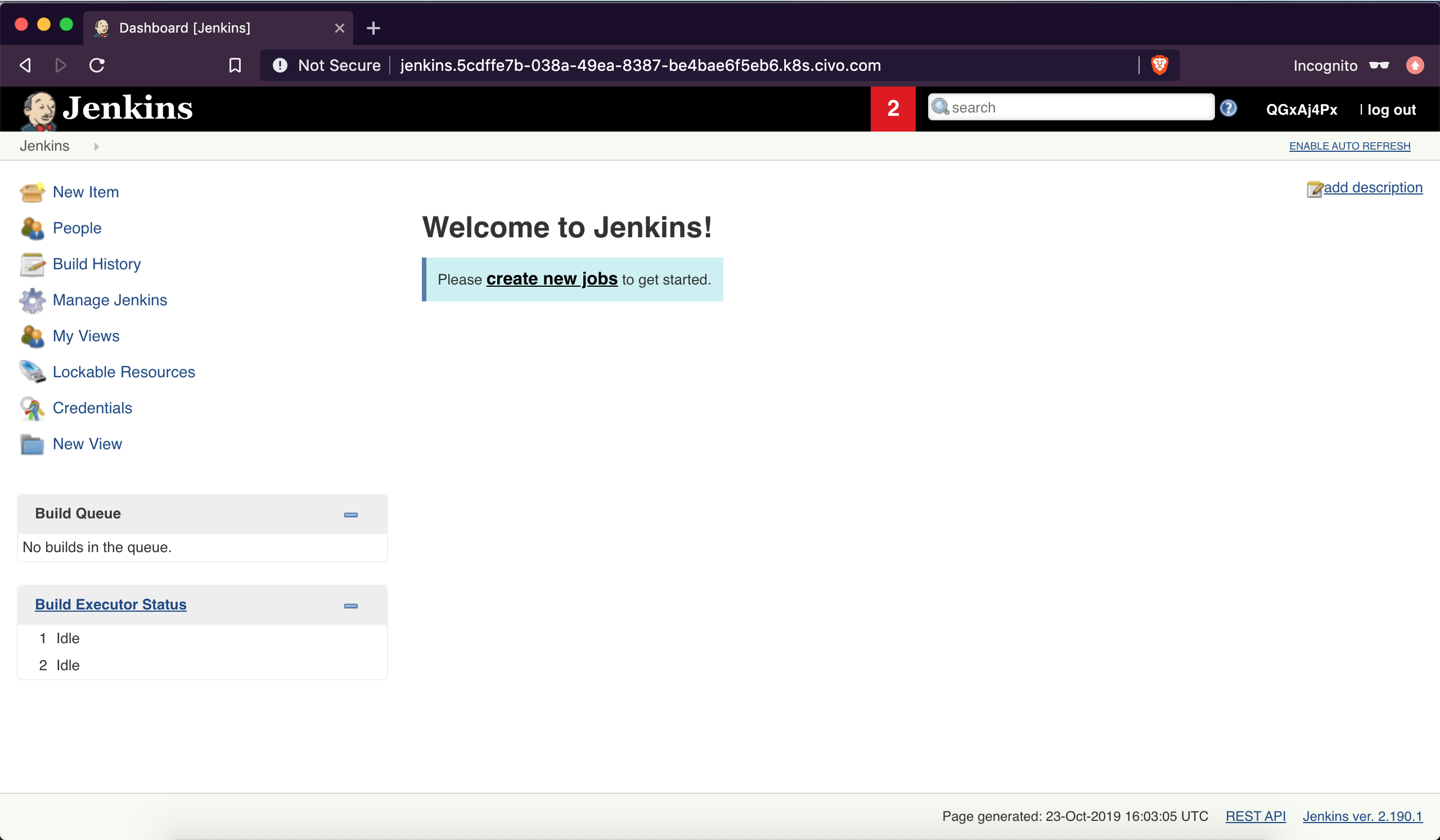Close the Dashboard [Jenkins] tab
Screen dimensions: 1440x840
click(339, 28)
